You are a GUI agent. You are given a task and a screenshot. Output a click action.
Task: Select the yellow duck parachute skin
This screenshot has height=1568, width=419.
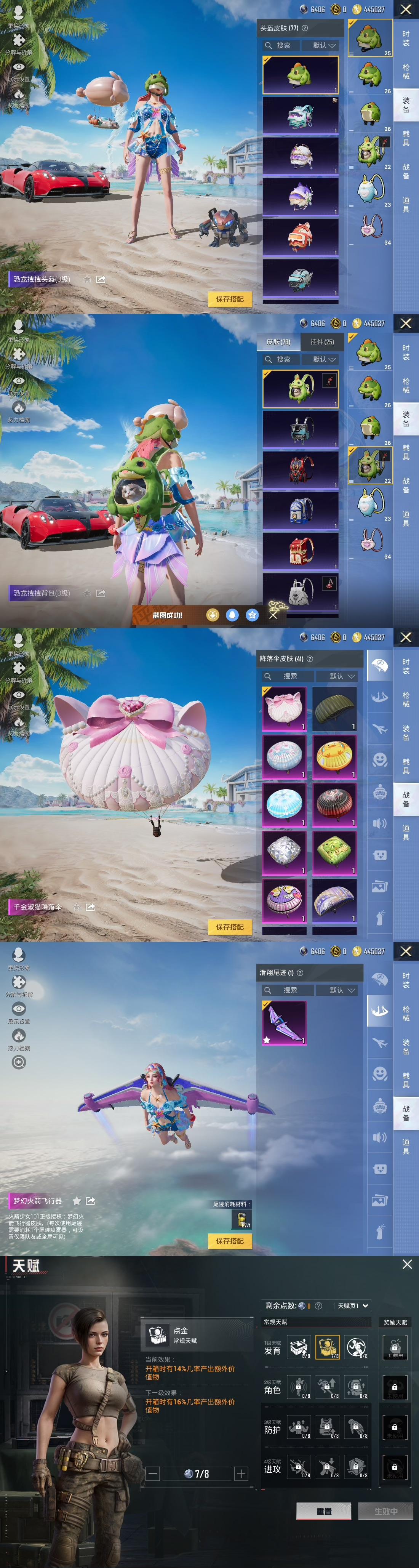(x=334, y=757)
